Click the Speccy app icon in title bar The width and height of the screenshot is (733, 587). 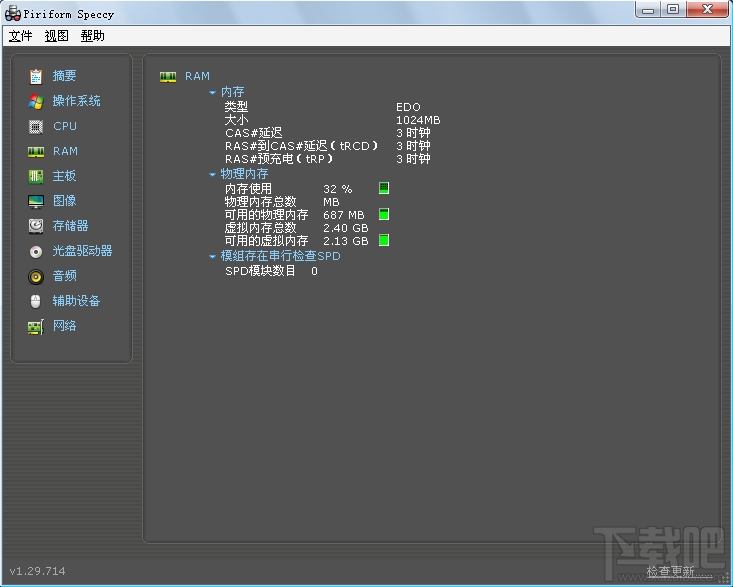pos(13,14)
